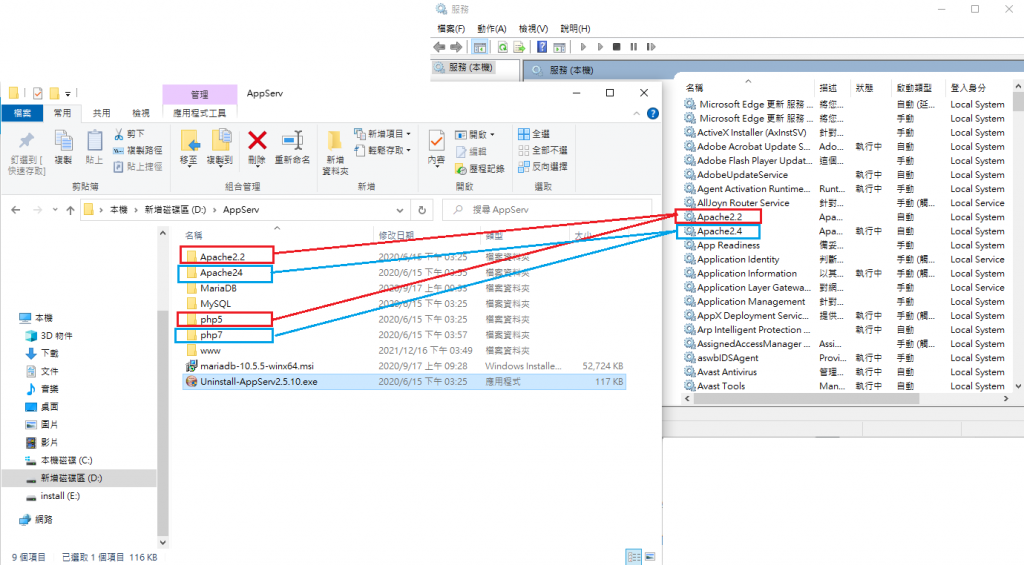Open the 動作(A) menu in Services

pyautogui.click(x=492, y=29)
